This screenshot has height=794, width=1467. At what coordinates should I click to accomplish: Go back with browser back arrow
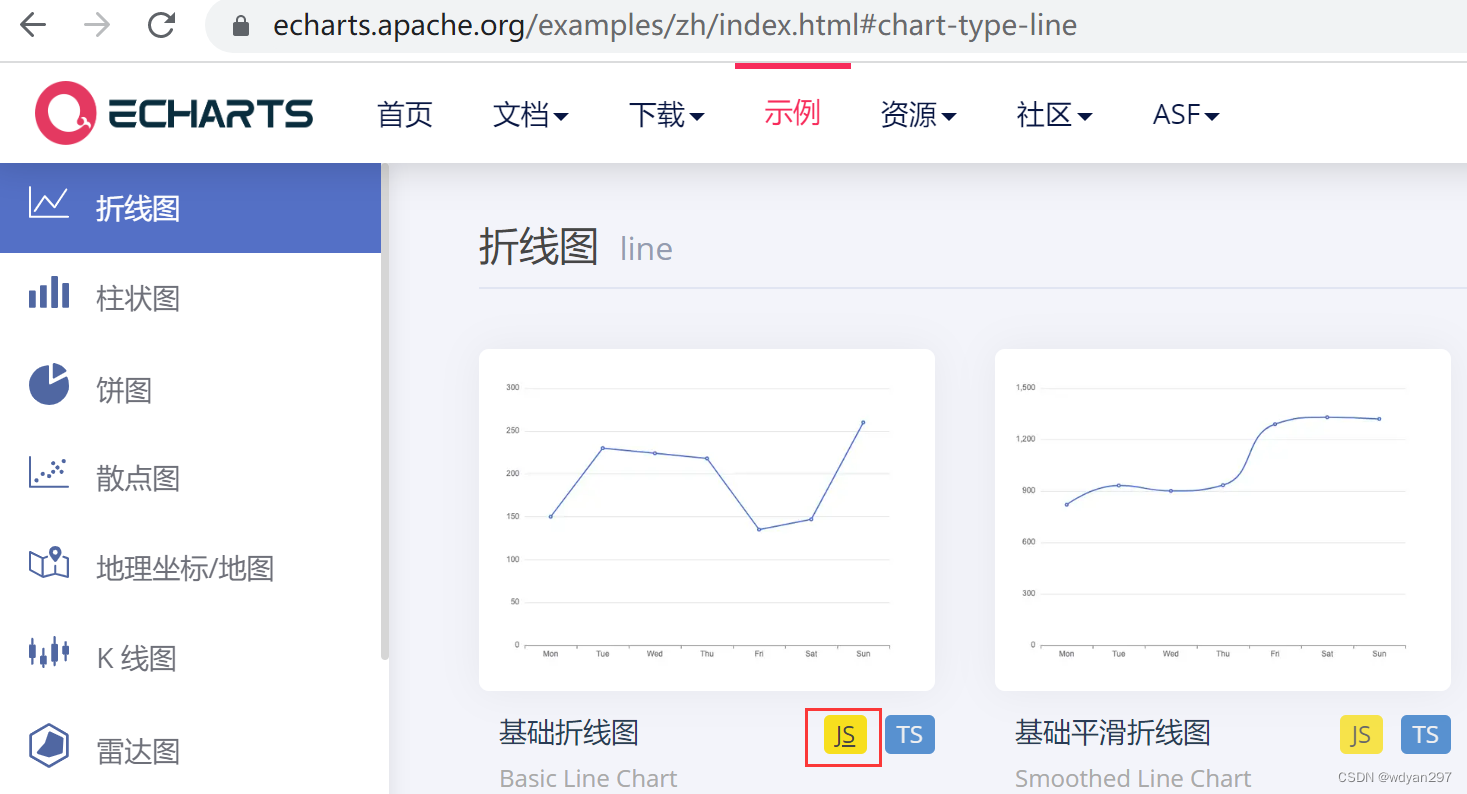33,25
